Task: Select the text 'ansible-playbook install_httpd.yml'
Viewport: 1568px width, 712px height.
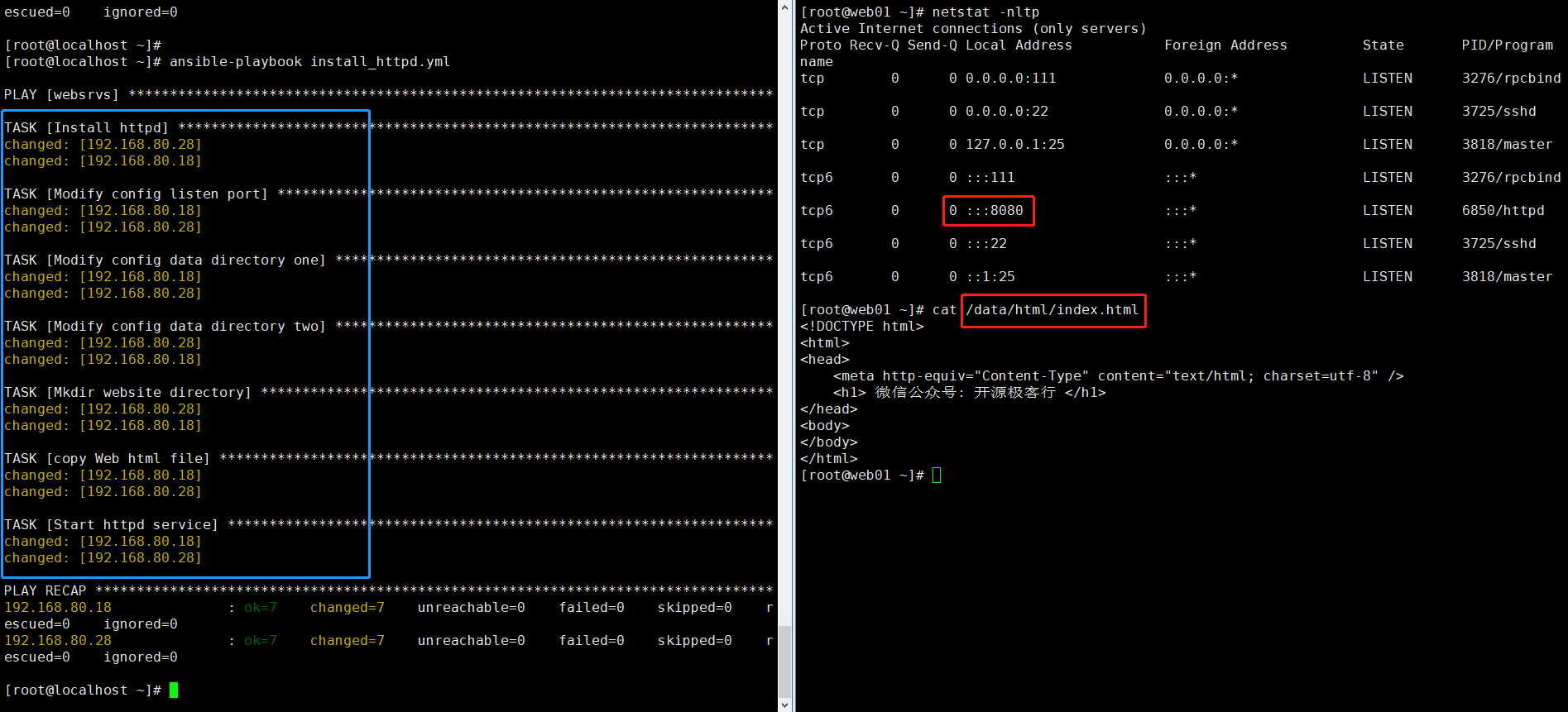Action: [310, 62]
